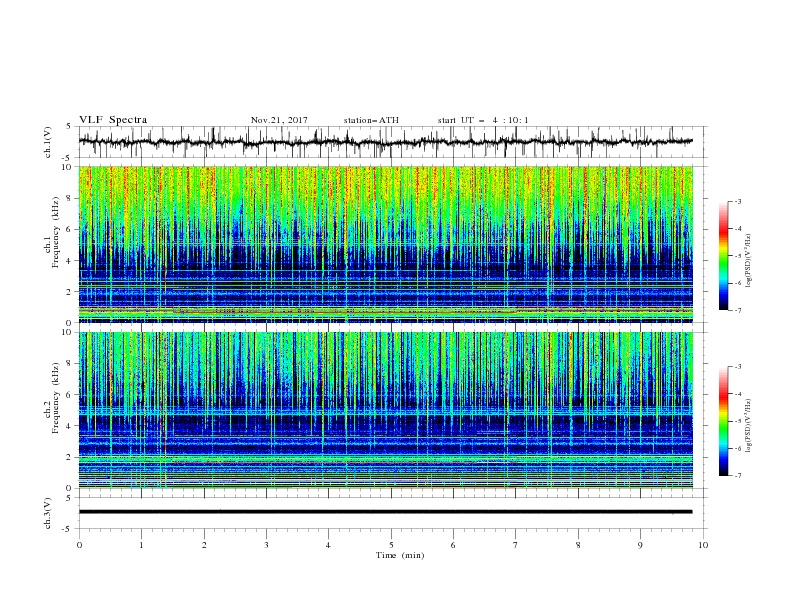Click the color bar beside ch.2 spectrogram
792x612 pixels.
724,421
